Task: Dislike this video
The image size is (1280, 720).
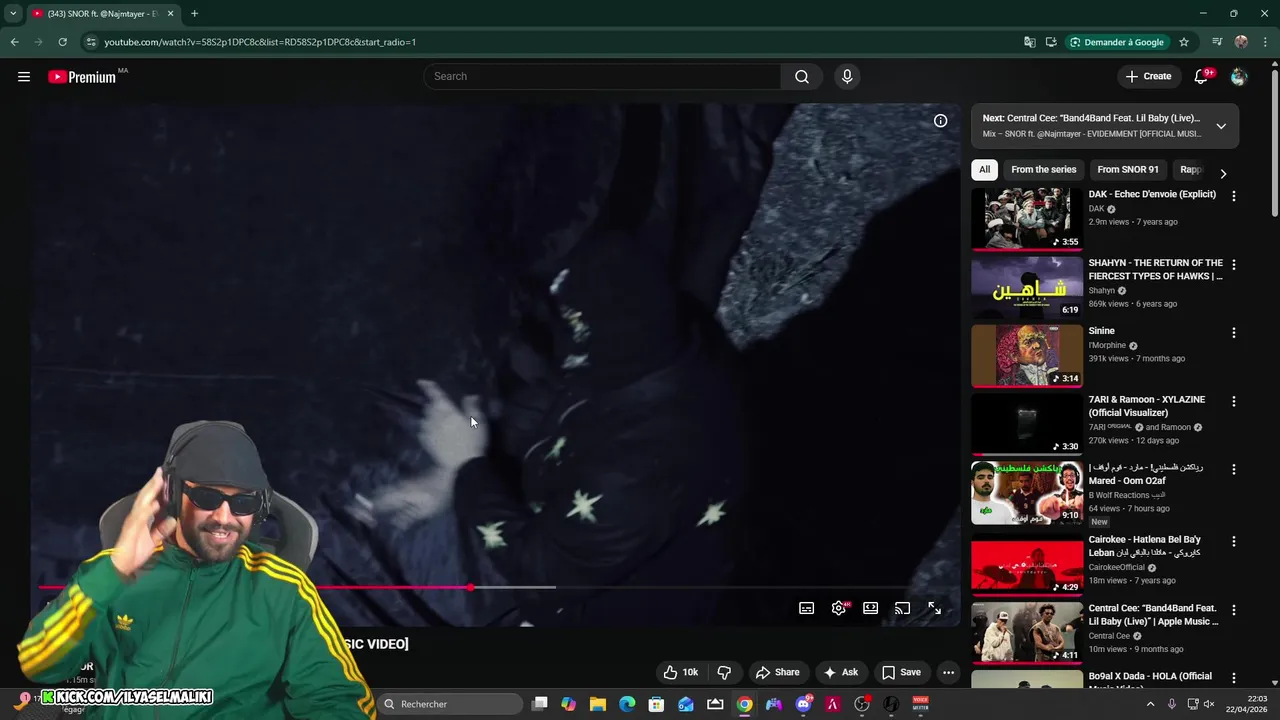Action: pos(724,672)
